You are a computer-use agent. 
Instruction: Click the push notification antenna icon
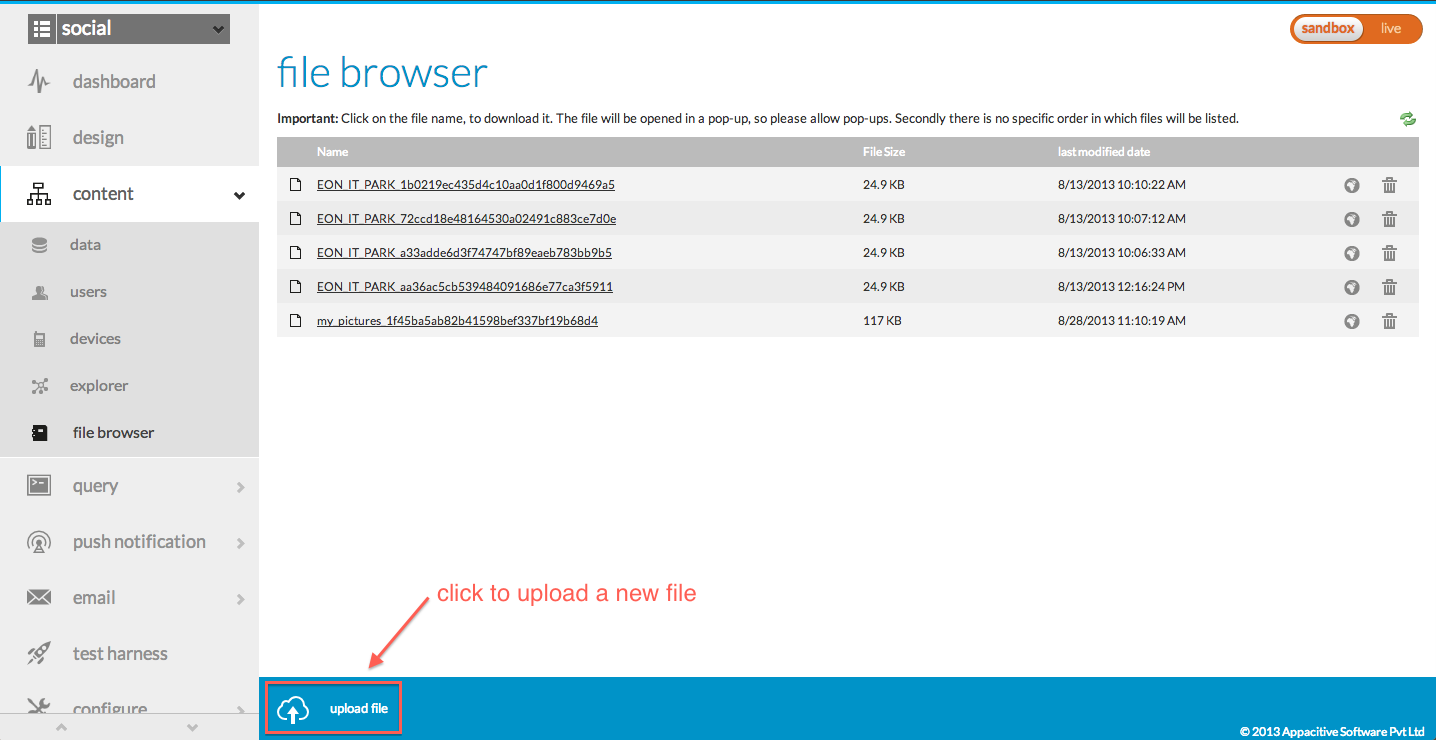tap(39, 542)
